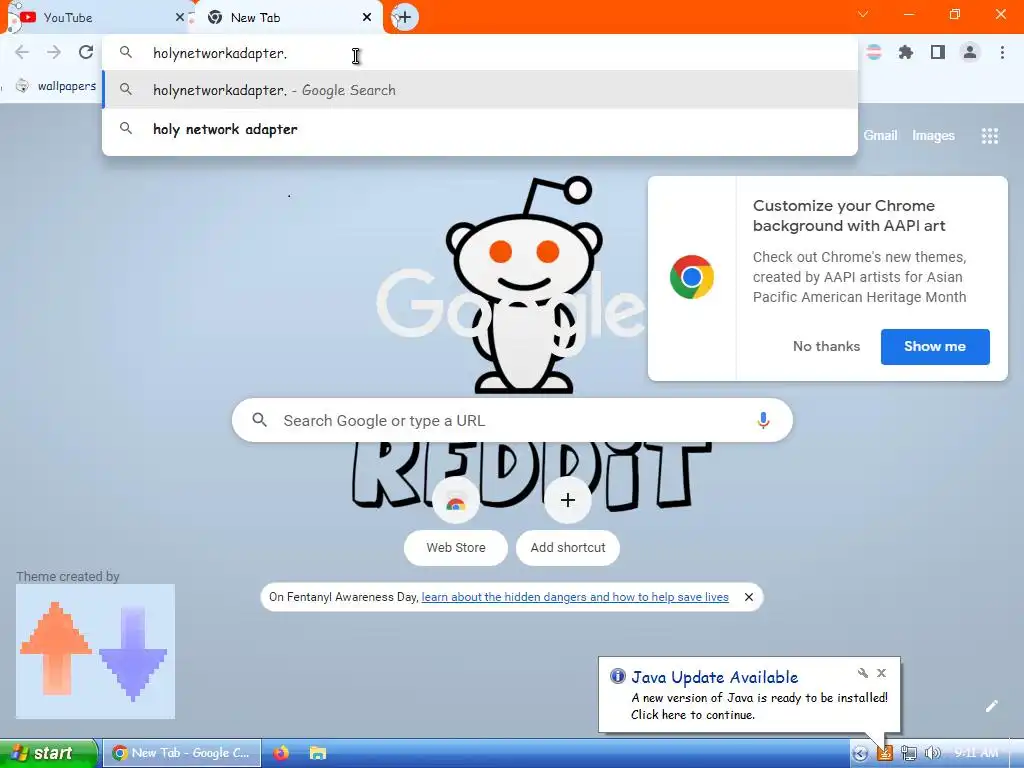Close the YouTube tab
1024x768 pixels.
click(180, 18)
